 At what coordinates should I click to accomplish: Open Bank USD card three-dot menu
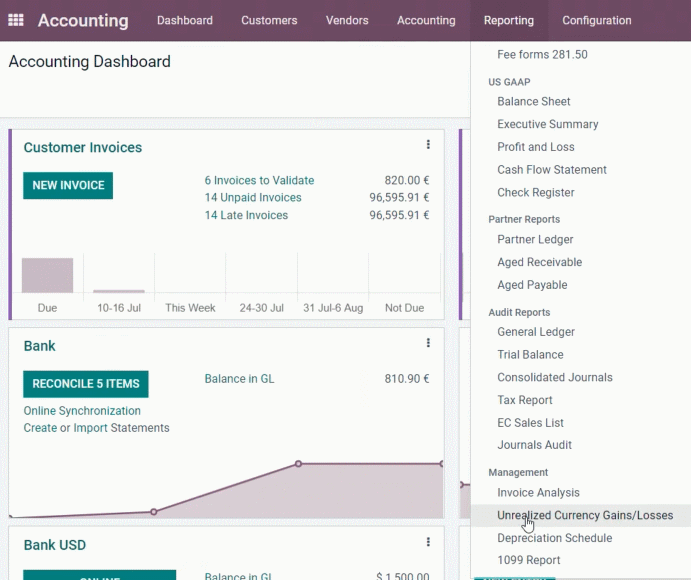pos(428,542)
